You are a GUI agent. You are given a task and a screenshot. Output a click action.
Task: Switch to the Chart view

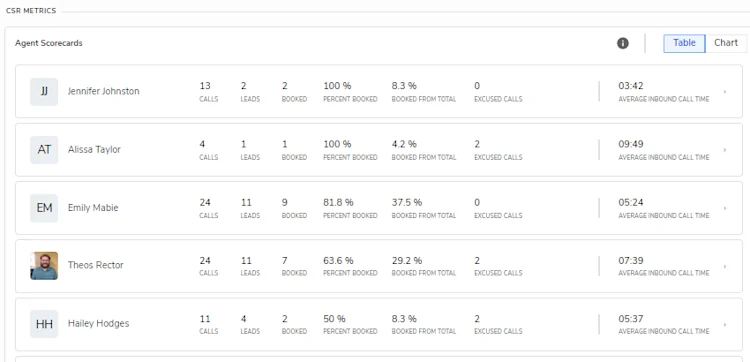tap(726, 43)
